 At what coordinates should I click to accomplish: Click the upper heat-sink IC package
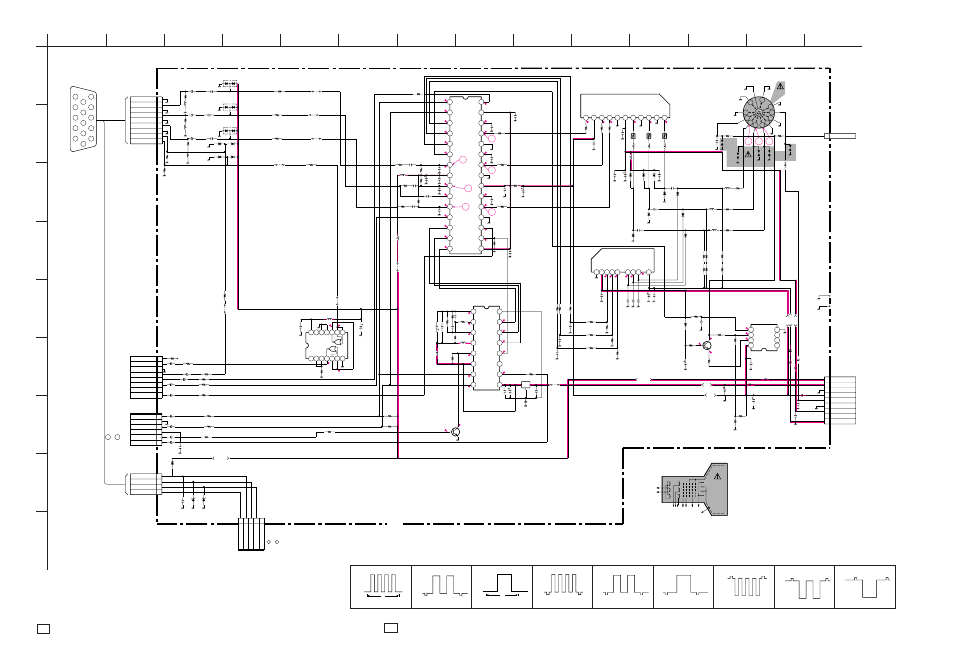[x=625, y=106]
